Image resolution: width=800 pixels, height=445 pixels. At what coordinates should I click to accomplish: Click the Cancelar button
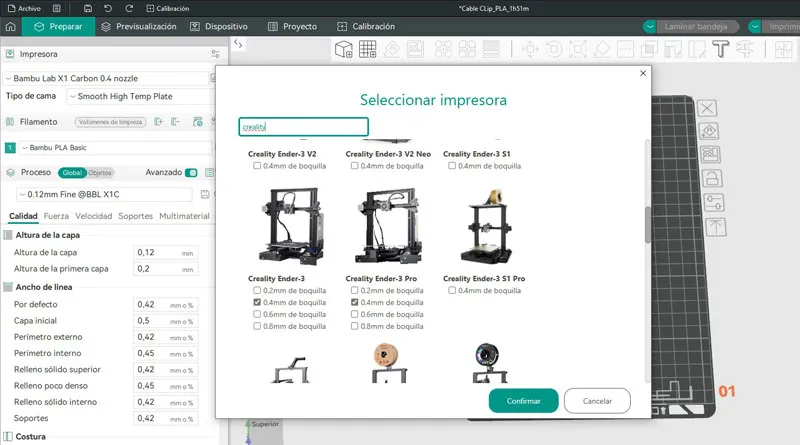coord(597,401)
